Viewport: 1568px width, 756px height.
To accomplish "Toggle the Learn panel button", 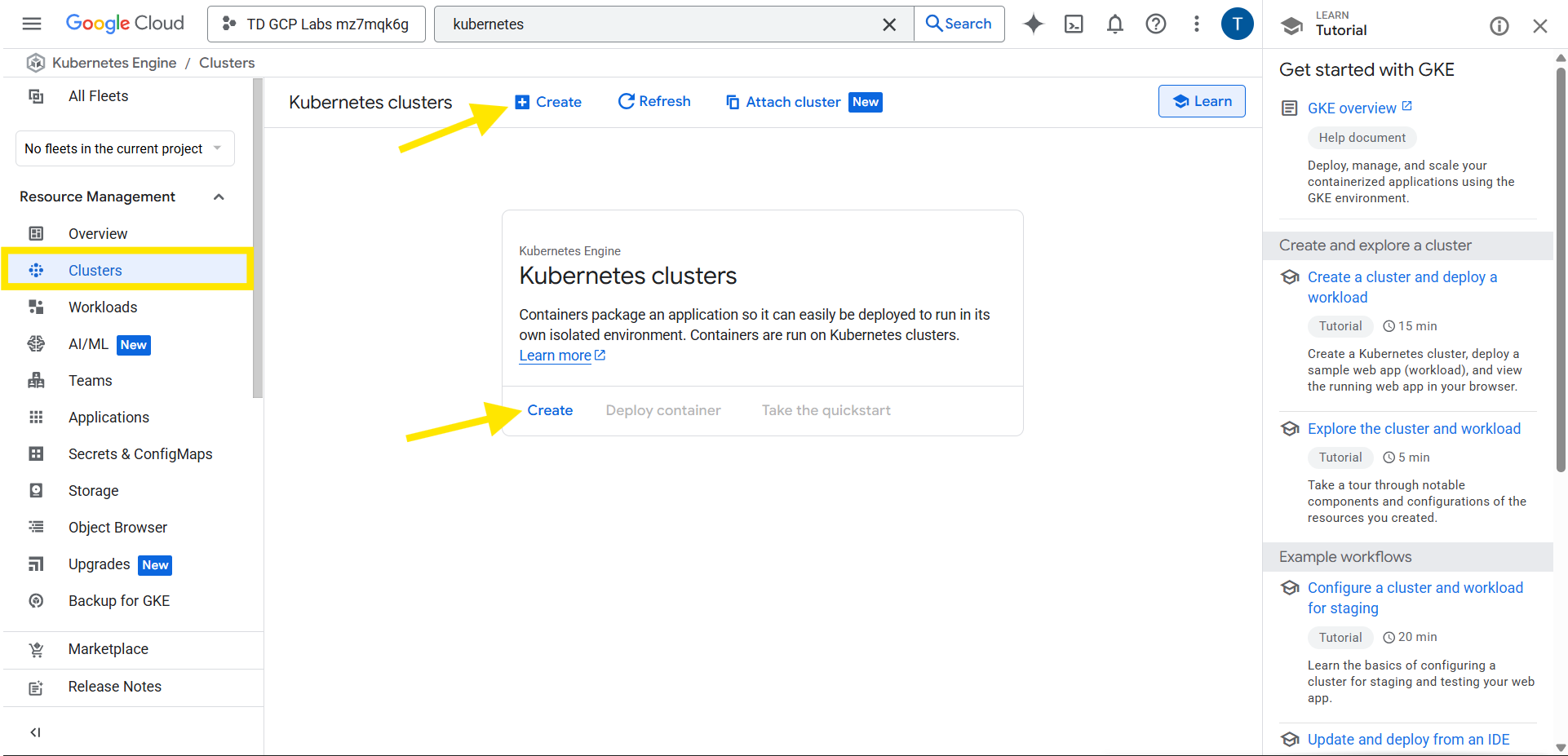I will coord(1202,101).
